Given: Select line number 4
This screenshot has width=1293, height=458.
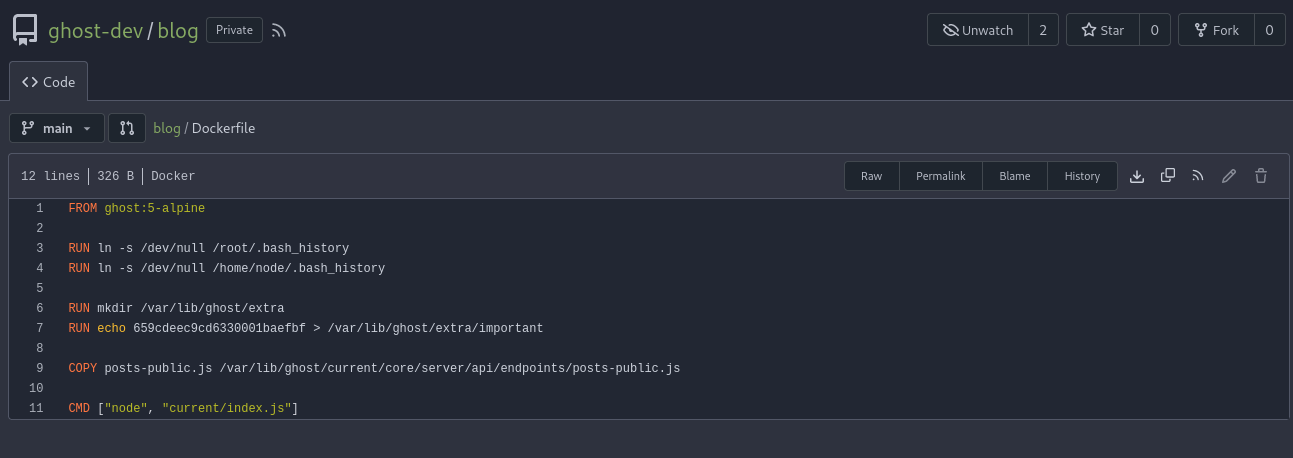Looking at the screenshot, I should [40, 268].
